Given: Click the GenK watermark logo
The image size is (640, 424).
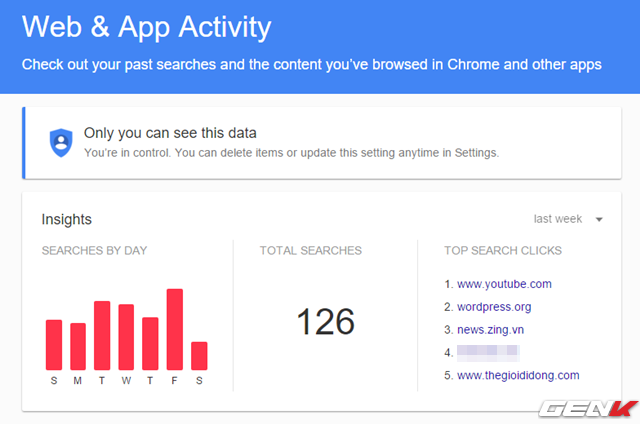Looking at the screenshot, I should 589,408.
